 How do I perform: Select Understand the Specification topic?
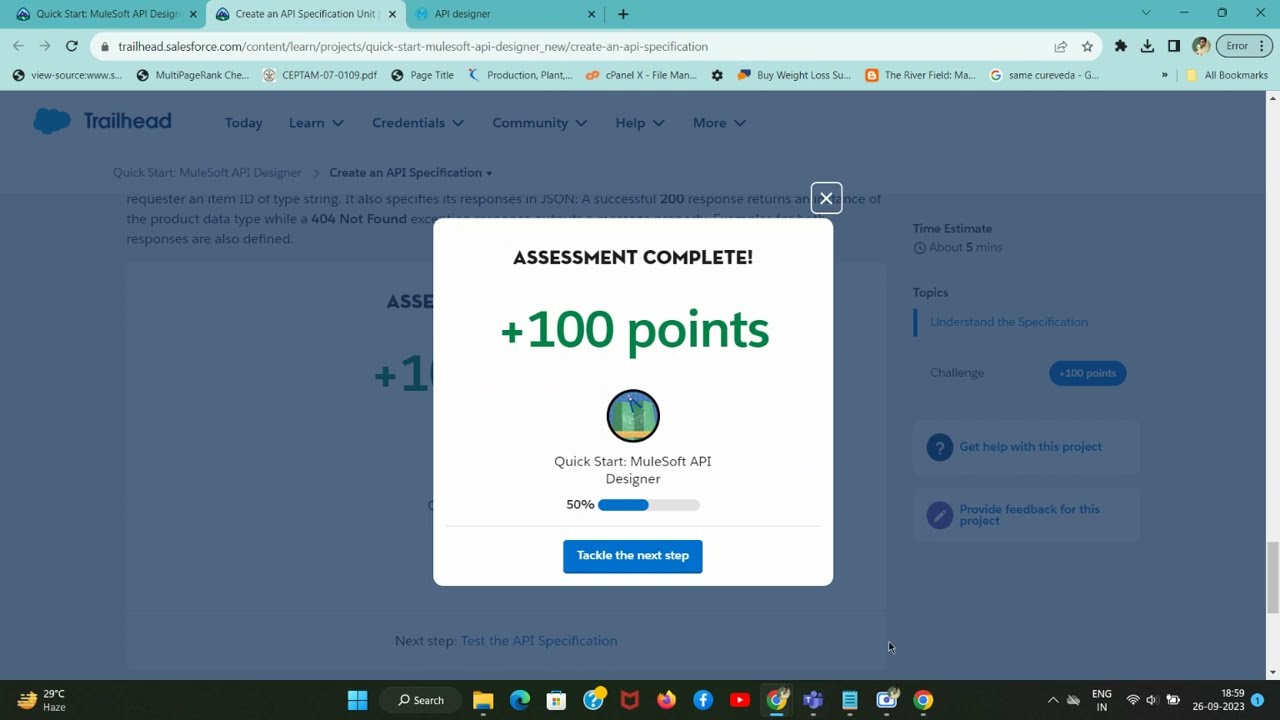(x=1009, y=322)
